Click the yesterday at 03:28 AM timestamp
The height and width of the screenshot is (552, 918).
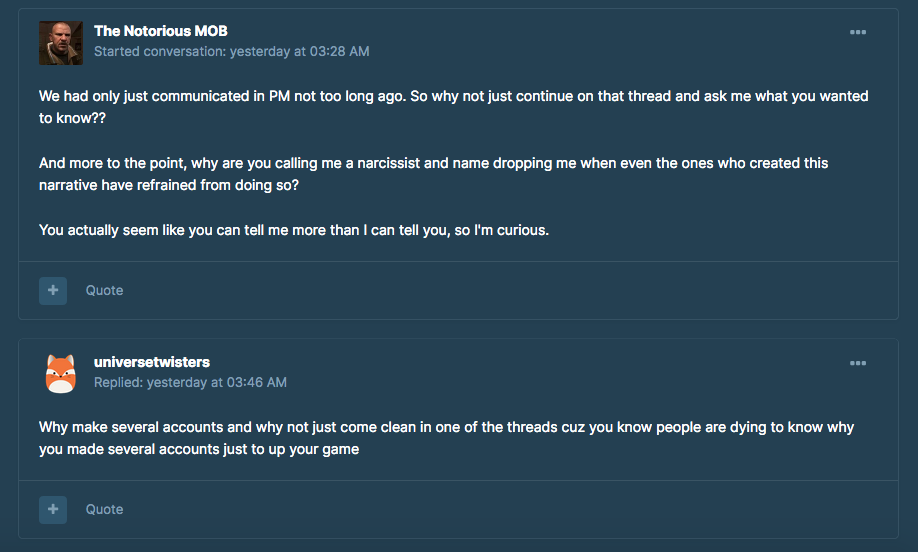pos(299,52)
